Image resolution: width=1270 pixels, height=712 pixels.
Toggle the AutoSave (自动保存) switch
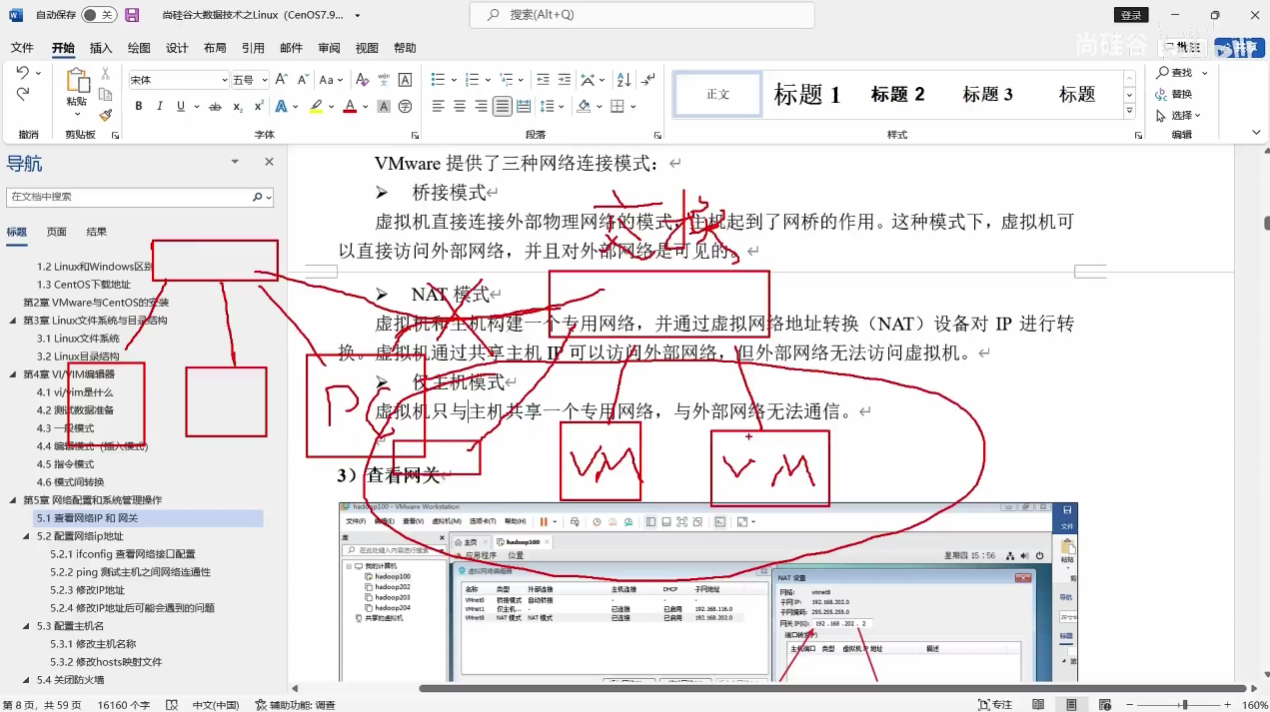tap(98, 15)
